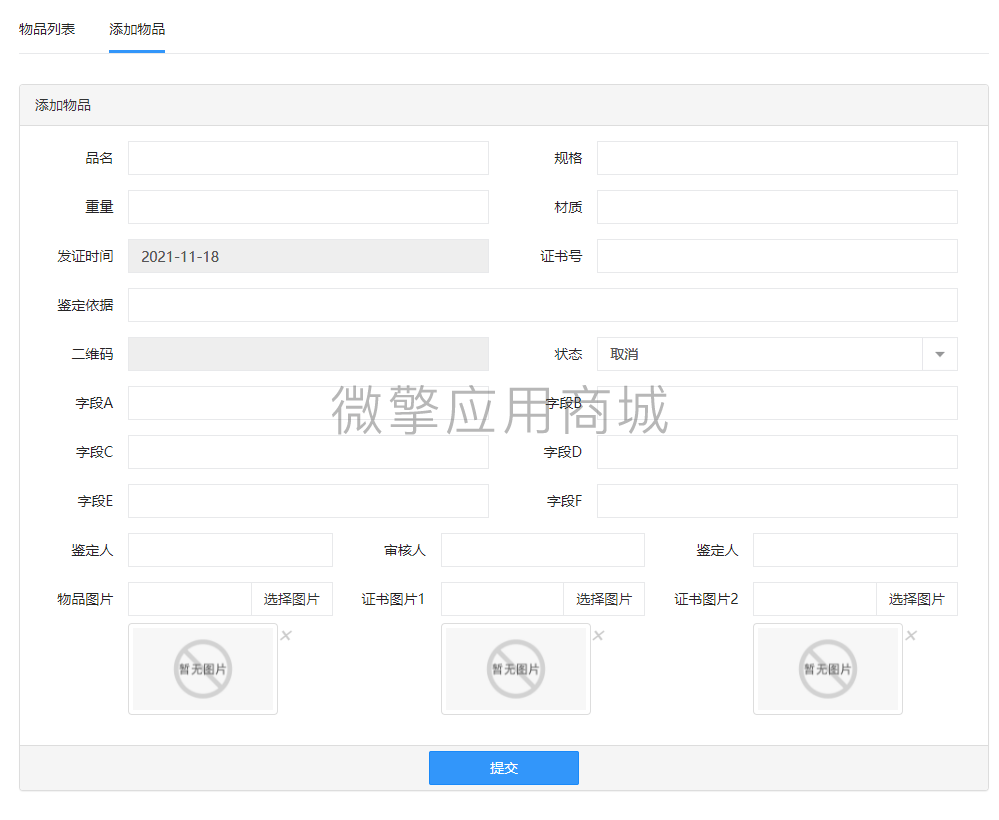Open the 发证时间 date field 2021-11-18
Viewport: 999px width, 820px height.
point(308,256)
